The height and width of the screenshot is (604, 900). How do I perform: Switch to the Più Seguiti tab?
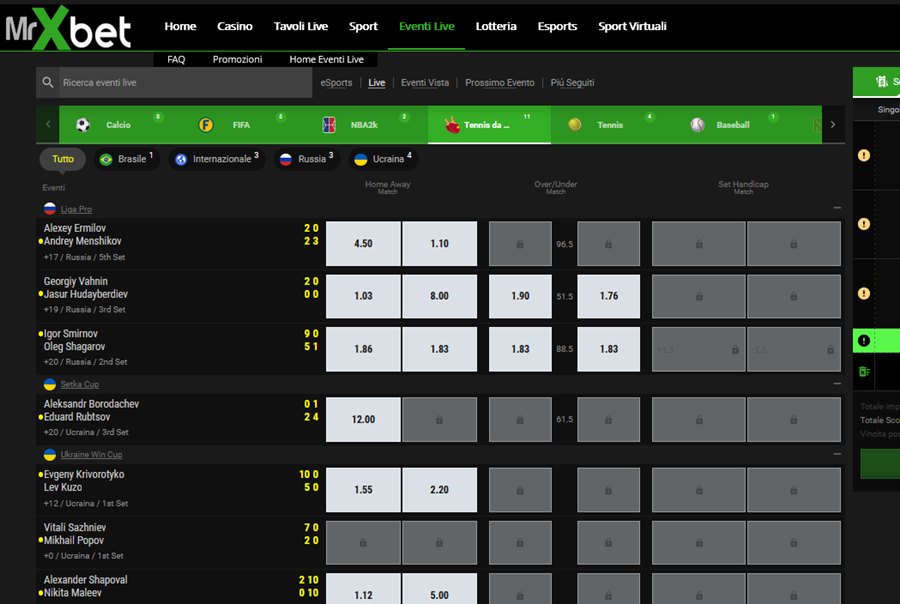coord(572,83)
